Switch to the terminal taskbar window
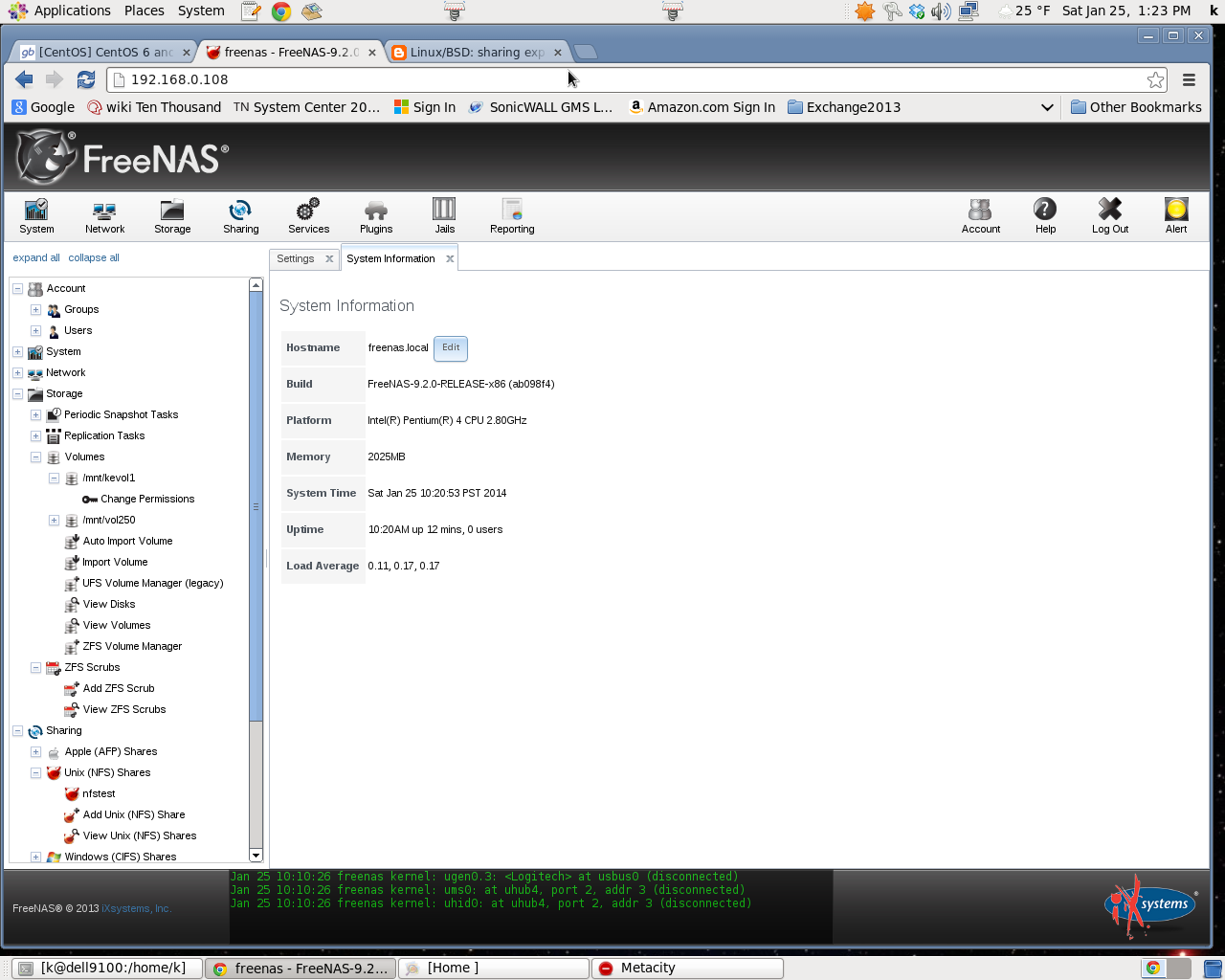The width and height of the screenshot is (1225, 980). click(107, 968)
